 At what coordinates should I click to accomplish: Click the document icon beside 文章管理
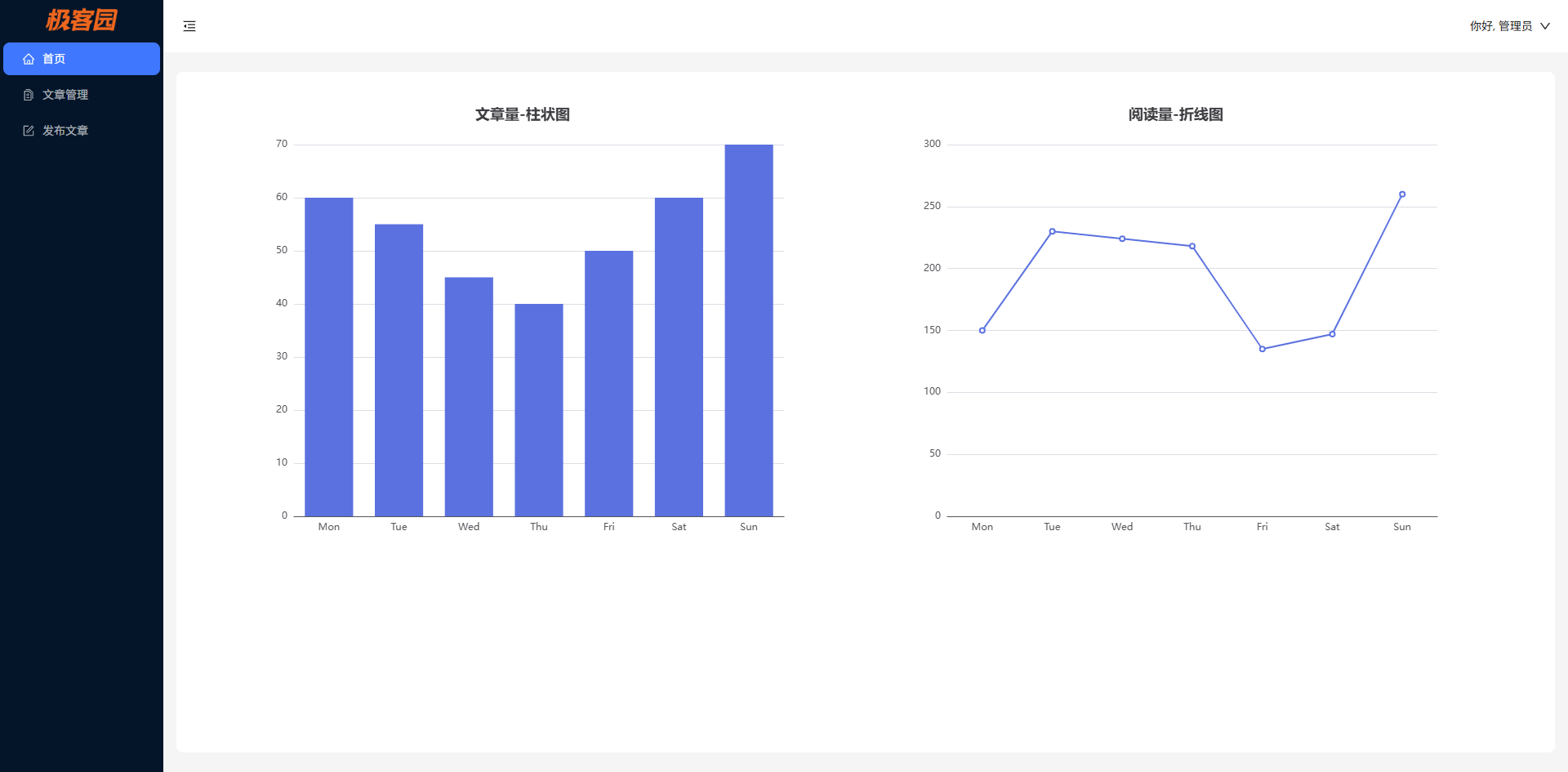click(x=29, y=95)
